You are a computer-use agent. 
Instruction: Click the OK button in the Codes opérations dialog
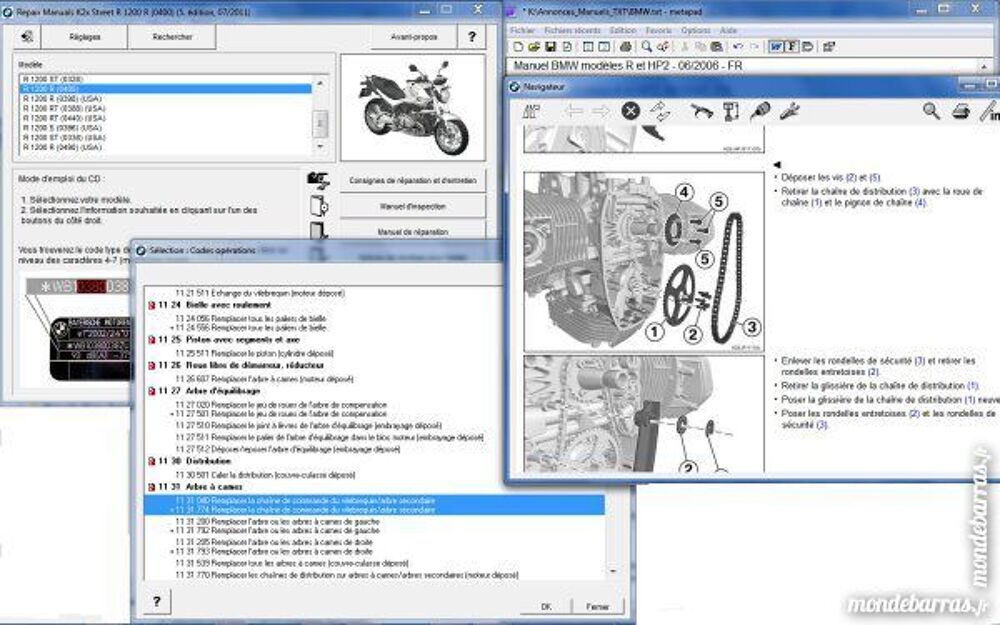[546, 607]
